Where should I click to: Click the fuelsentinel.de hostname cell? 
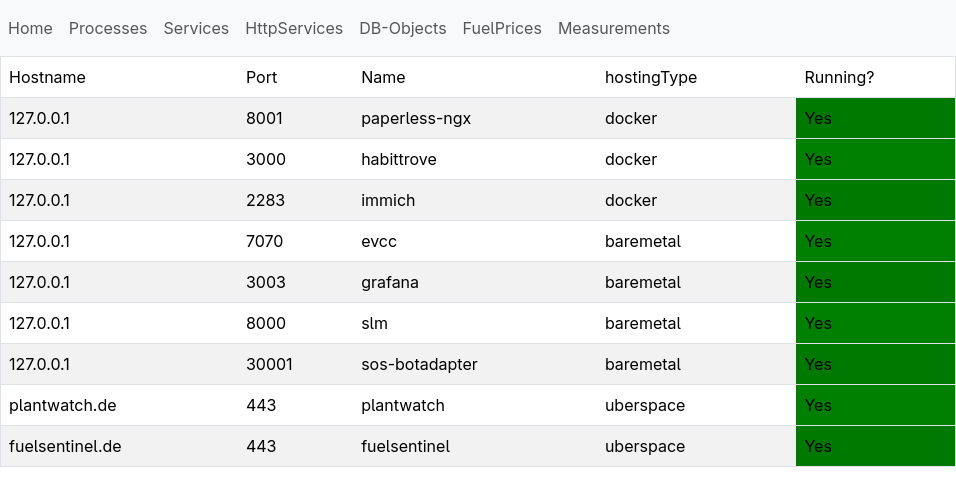pyautogui.click(x=119, y=446)
